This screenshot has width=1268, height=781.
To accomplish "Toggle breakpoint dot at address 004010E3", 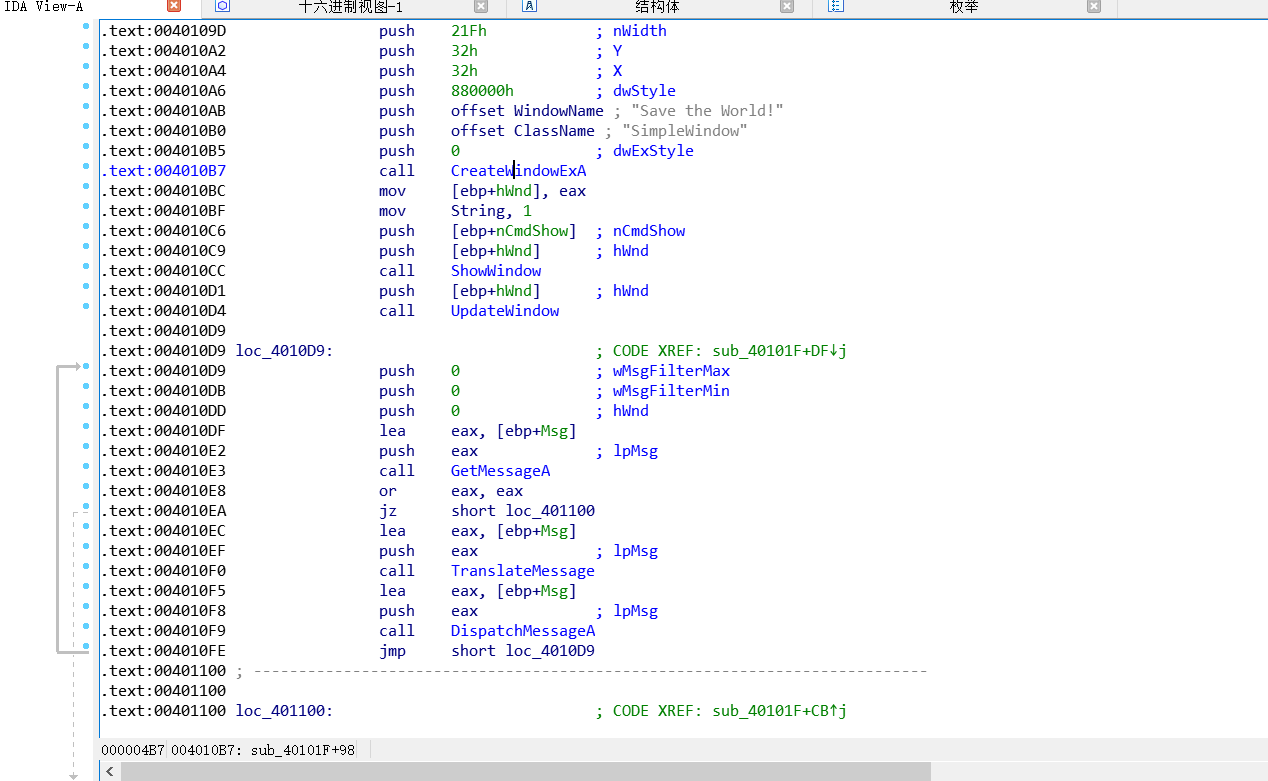I will tap(86, 466).
